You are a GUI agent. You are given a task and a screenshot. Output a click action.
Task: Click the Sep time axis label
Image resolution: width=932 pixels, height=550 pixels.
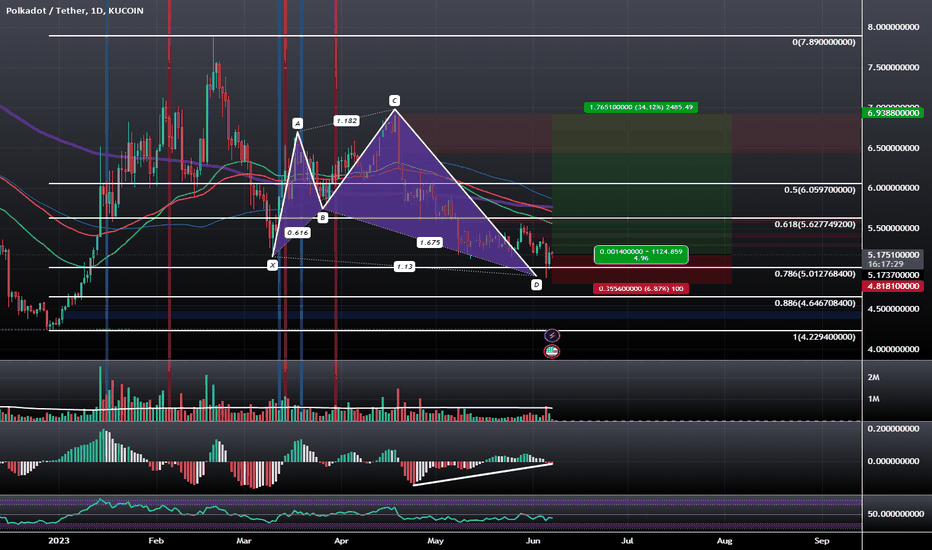(x=822, y=540)
